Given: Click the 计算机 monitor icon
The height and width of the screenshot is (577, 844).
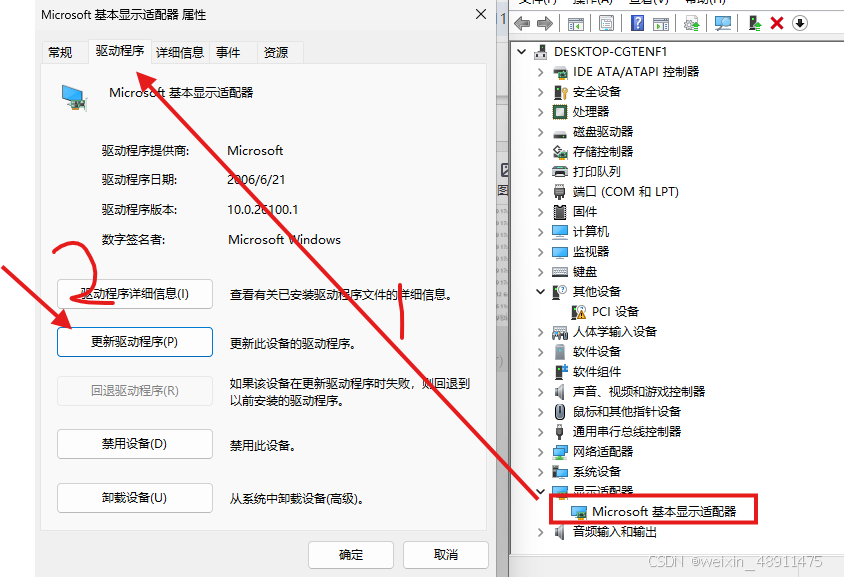Looking at the screenshot, I should [560, 232].
